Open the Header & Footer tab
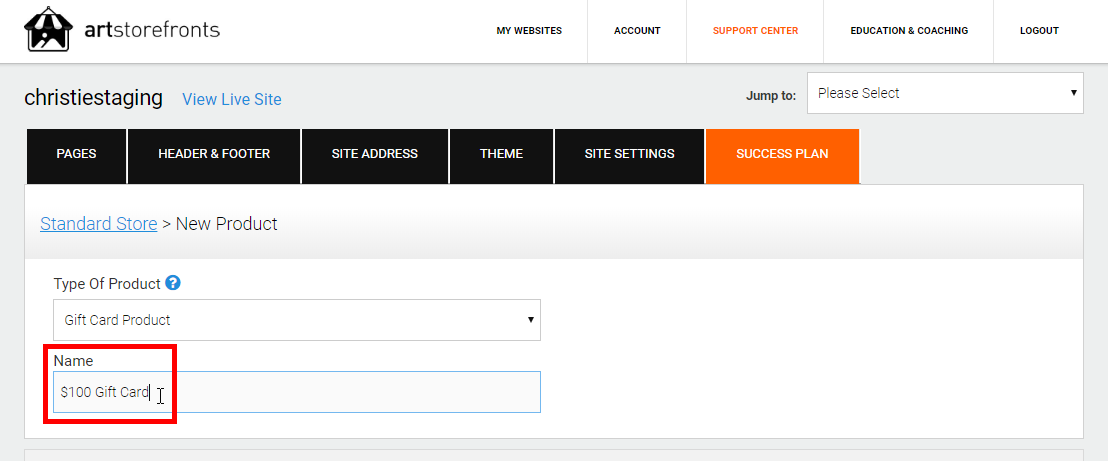The image size is (1108, 461). [x=214, y=154]
